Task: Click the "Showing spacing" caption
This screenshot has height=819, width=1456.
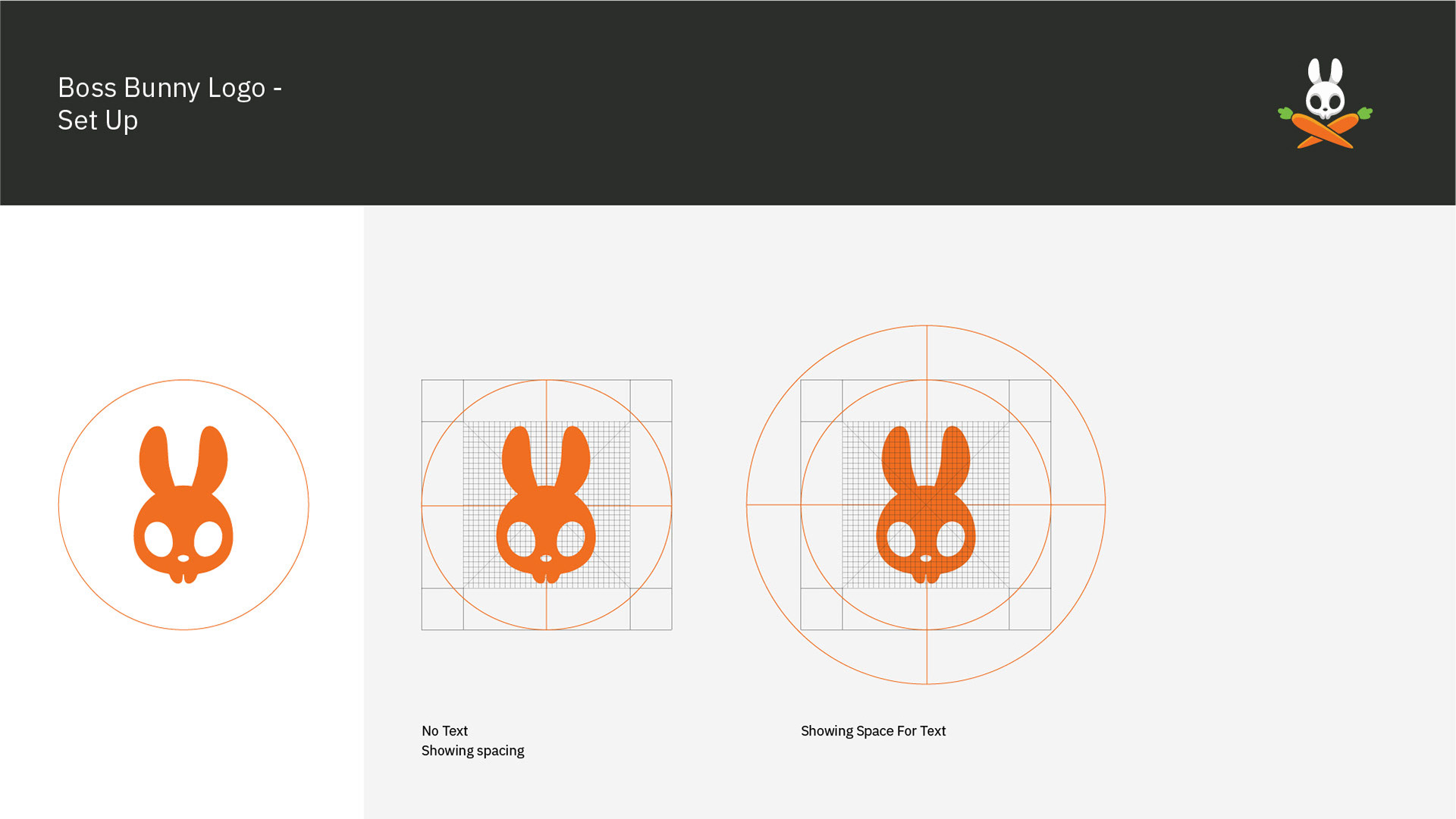Action: click(x=472, y=751)
